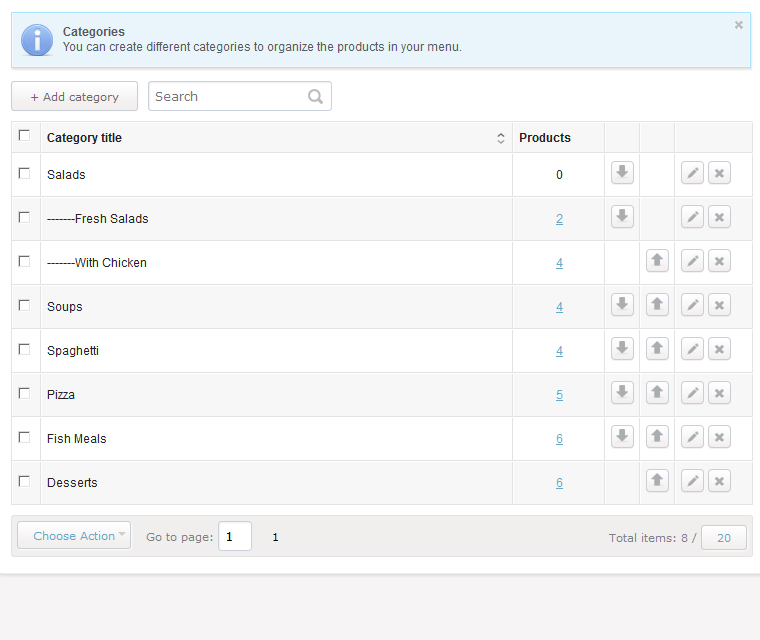Move Fish Meals category down
Image resolution: width=760 pixels, height=640 pixels.
point(622,437)
